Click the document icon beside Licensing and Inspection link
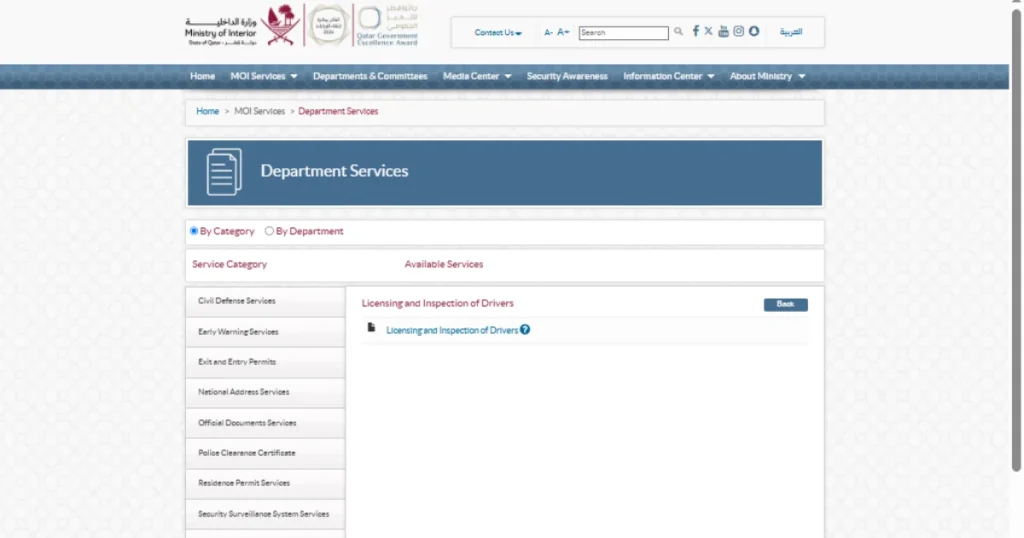Viewport: 1024px width, 538px height. click(371, 327)
